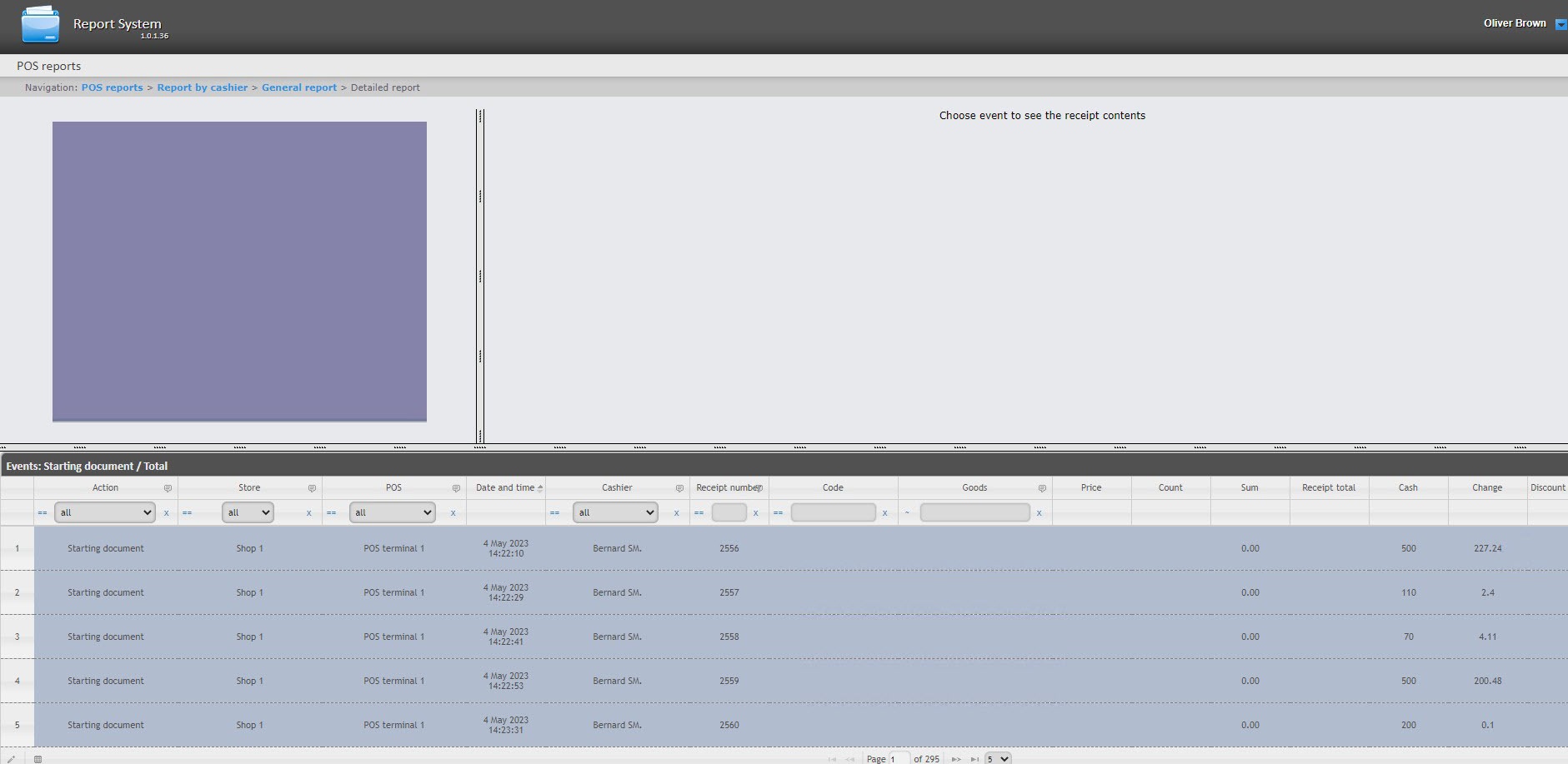The width and height of the screenshot is (1568, 764).
Task: Click the Sum column header
Action: coord(1250,487)
